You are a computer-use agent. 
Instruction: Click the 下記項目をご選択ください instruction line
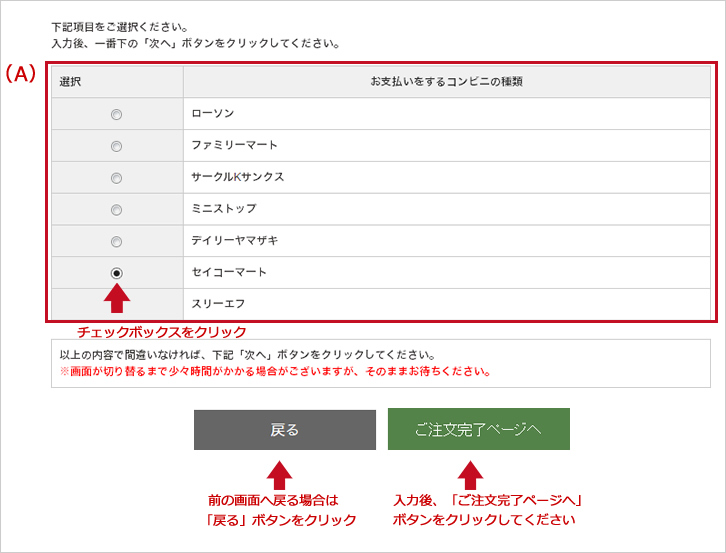(119, 27)
